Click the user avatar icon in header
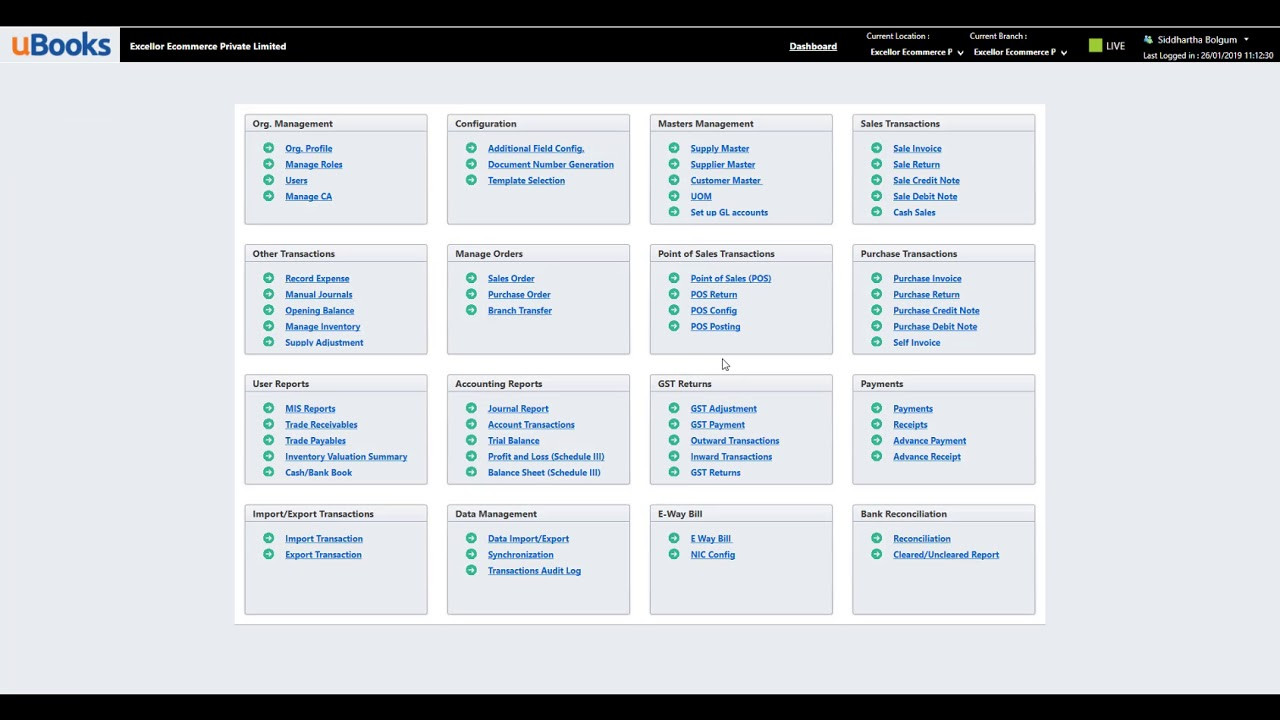 click(x=1149, y=40)
